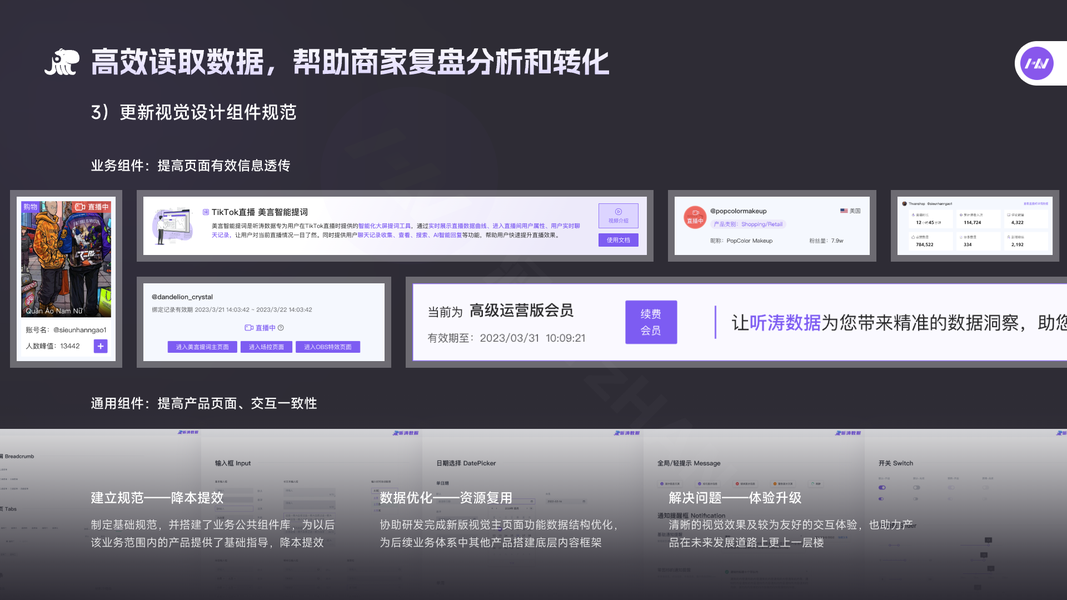Click the 3）更新视觉设计组件规范 subtitle
This screenshot has width=1067, height=600.
194,112
